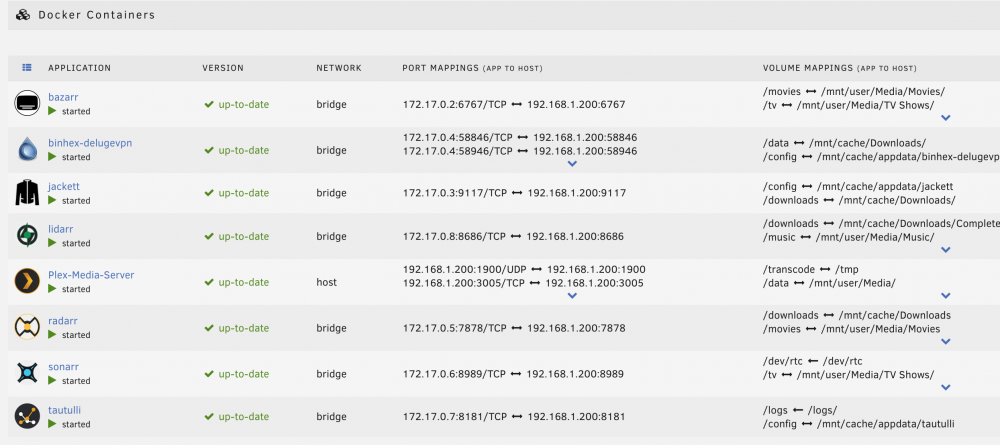Click the /logs volume mapping for tautulli
Viewport: 1000px width, 445px height.
click(x=800, y=410)
